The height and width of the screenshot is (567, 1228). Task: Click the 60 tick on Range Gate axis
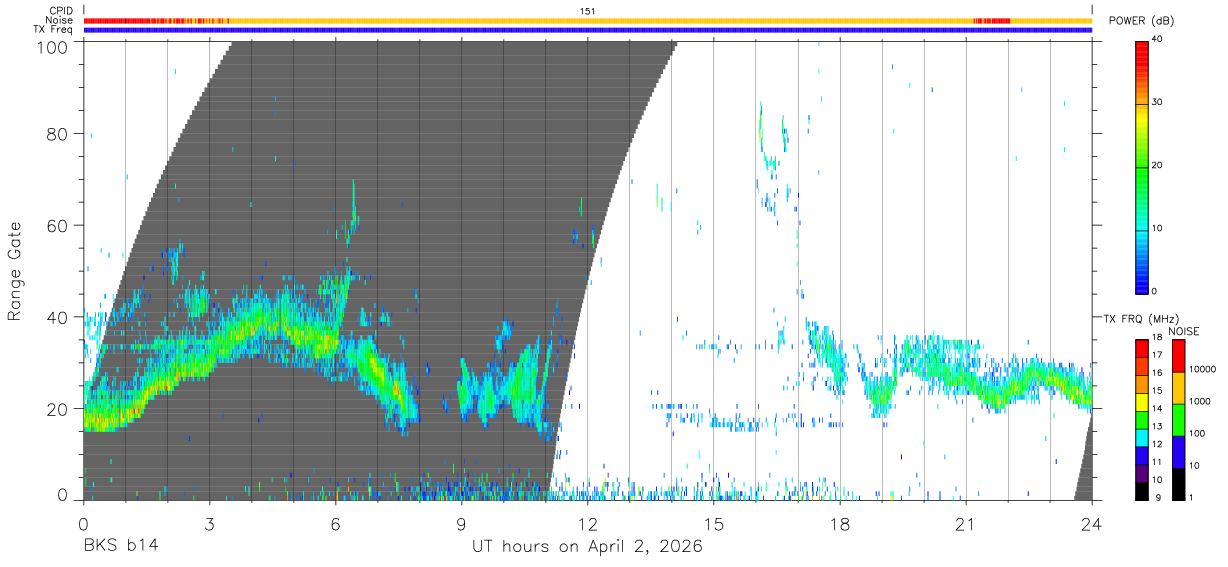(56, 226)
